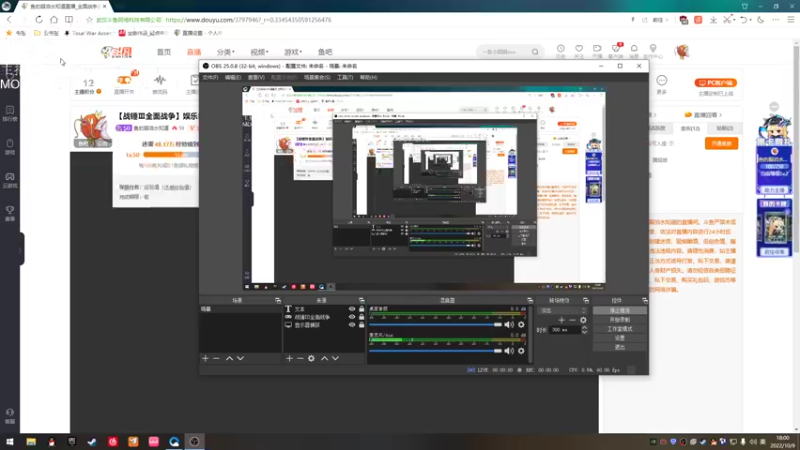This screenshot has width=800, height=450.
Task: Open OBS 工具(T) menu
Action: [x=345, y=78]
